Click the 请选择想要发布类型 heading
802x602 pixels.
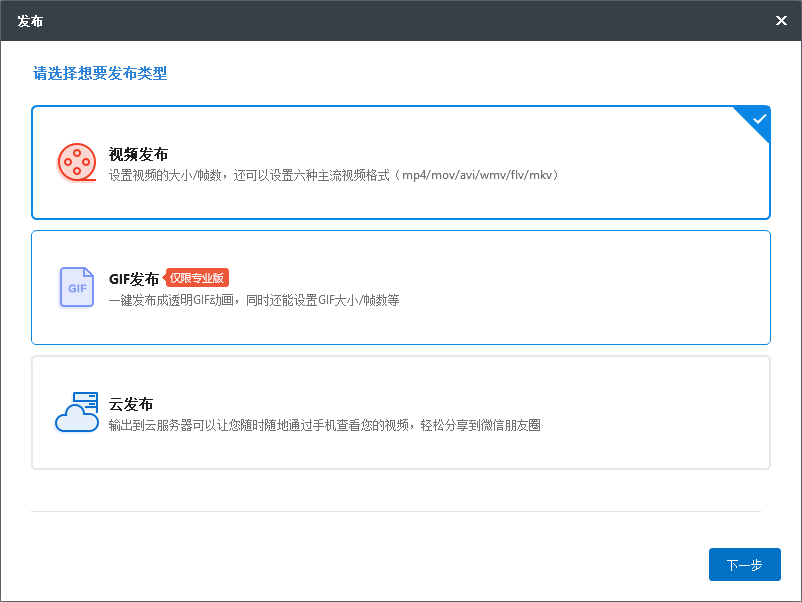(x=100, y=73)
